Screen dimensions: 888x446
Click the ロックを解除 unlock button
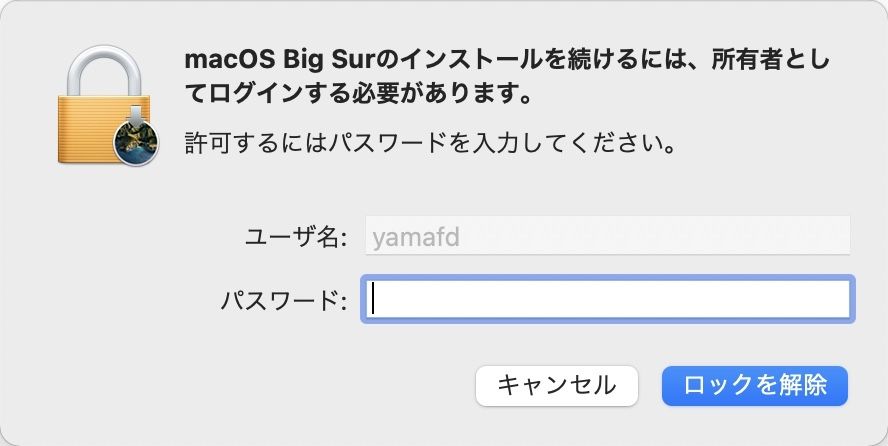click(x=754, y=386)
